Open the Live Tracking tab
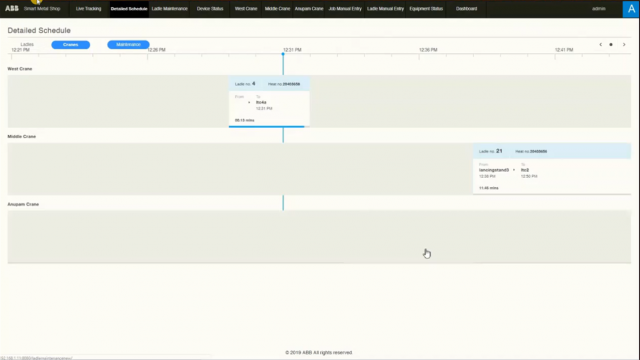Screen dimensions: 640x360 (x=88, y=9)
